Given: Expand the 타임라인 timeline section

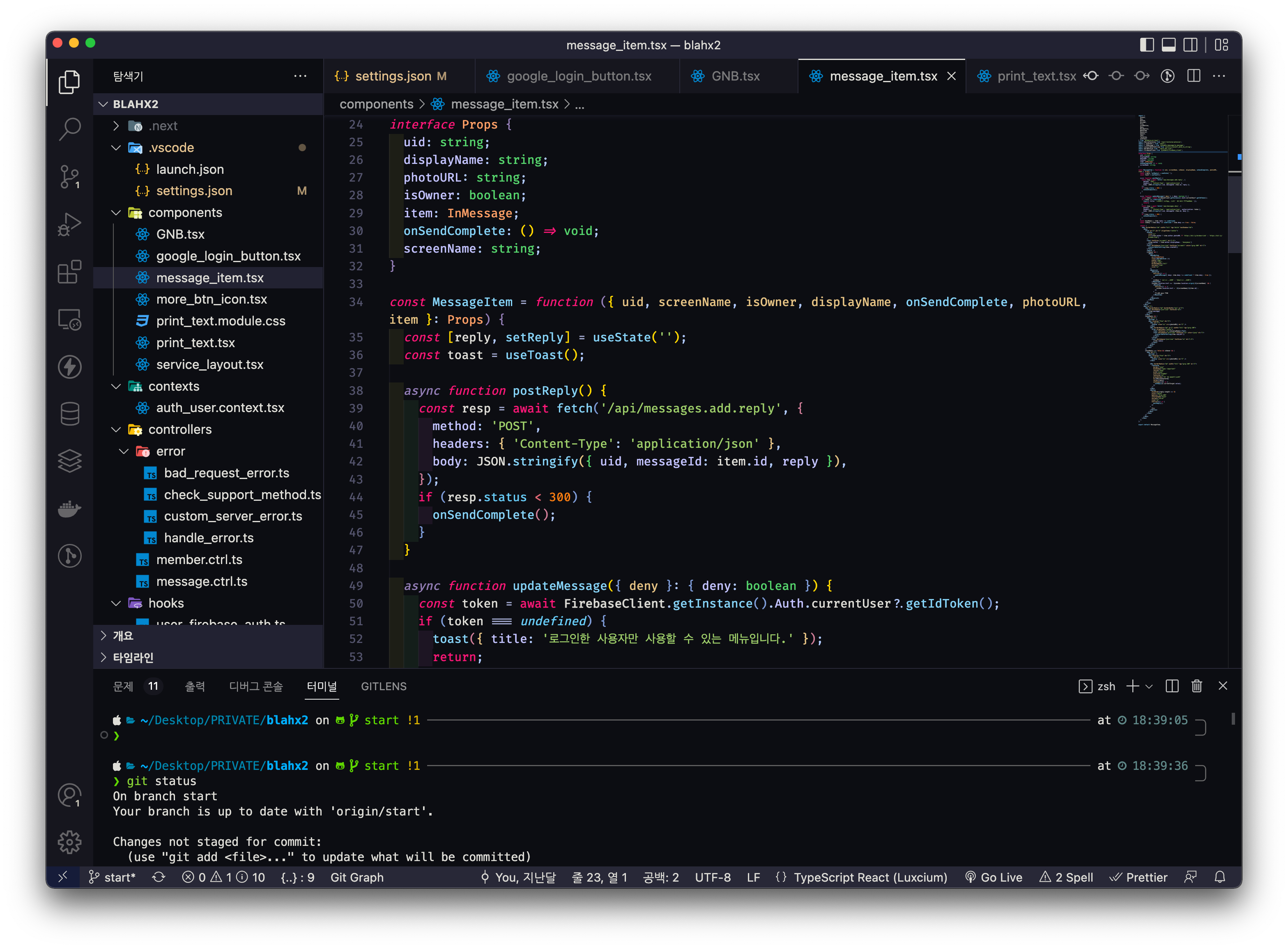Looking at the screenshot, I should tap(208, 657).
